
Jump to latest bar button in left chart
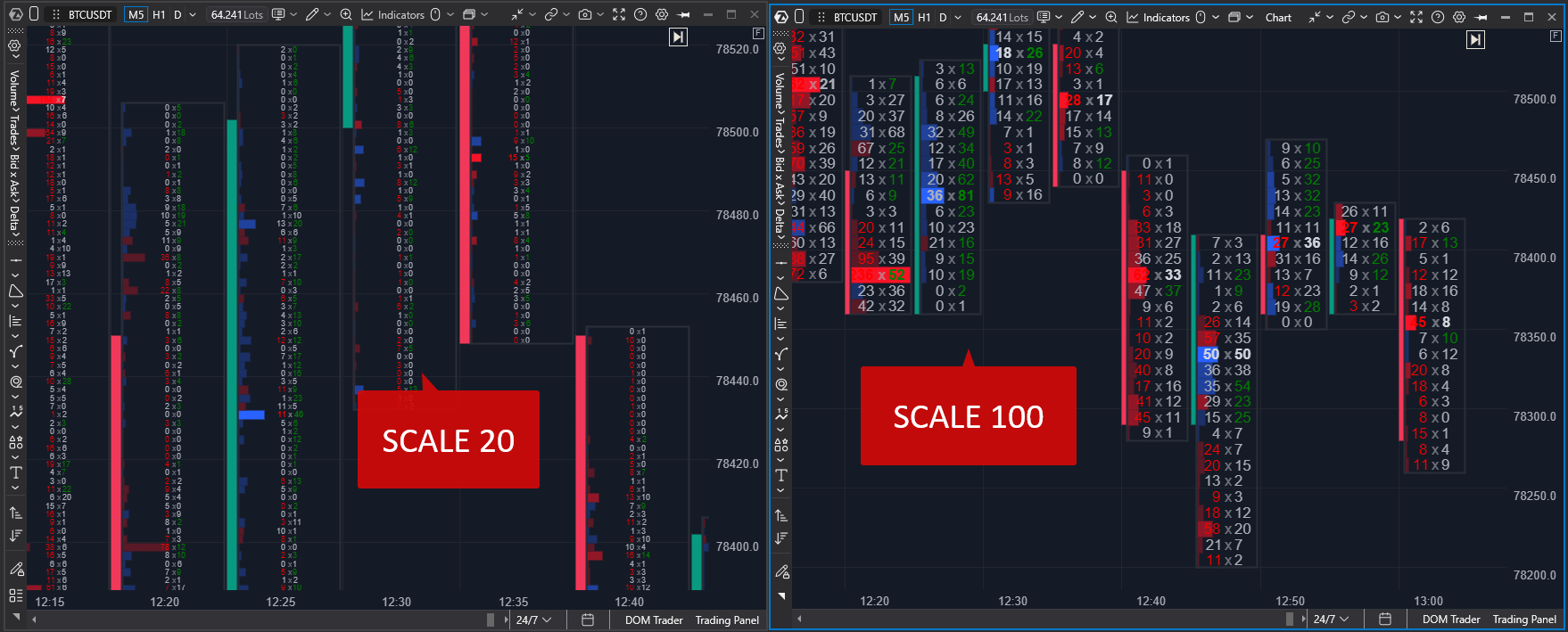coord(679,37)
